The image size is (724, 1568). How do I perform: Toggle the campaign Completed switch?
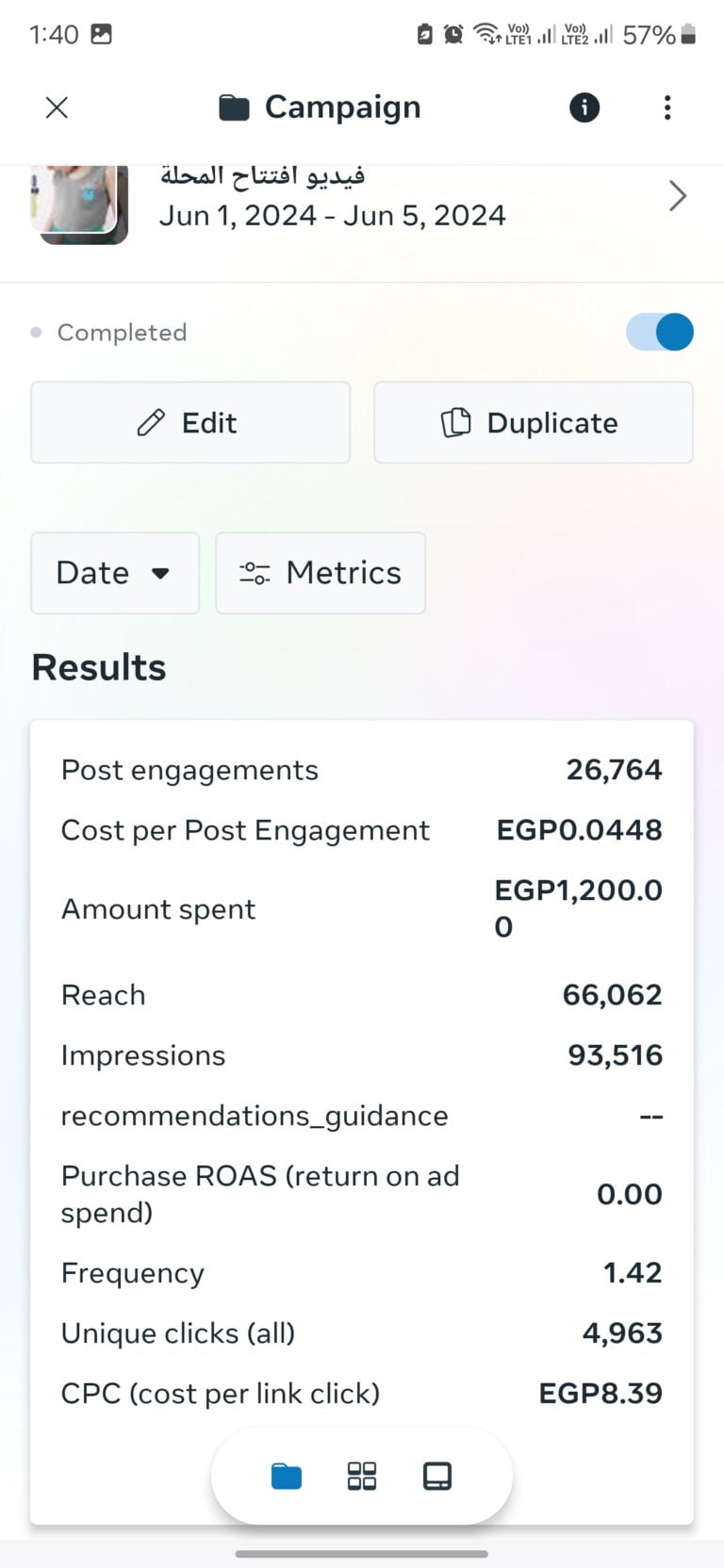(x=660, y=332)
